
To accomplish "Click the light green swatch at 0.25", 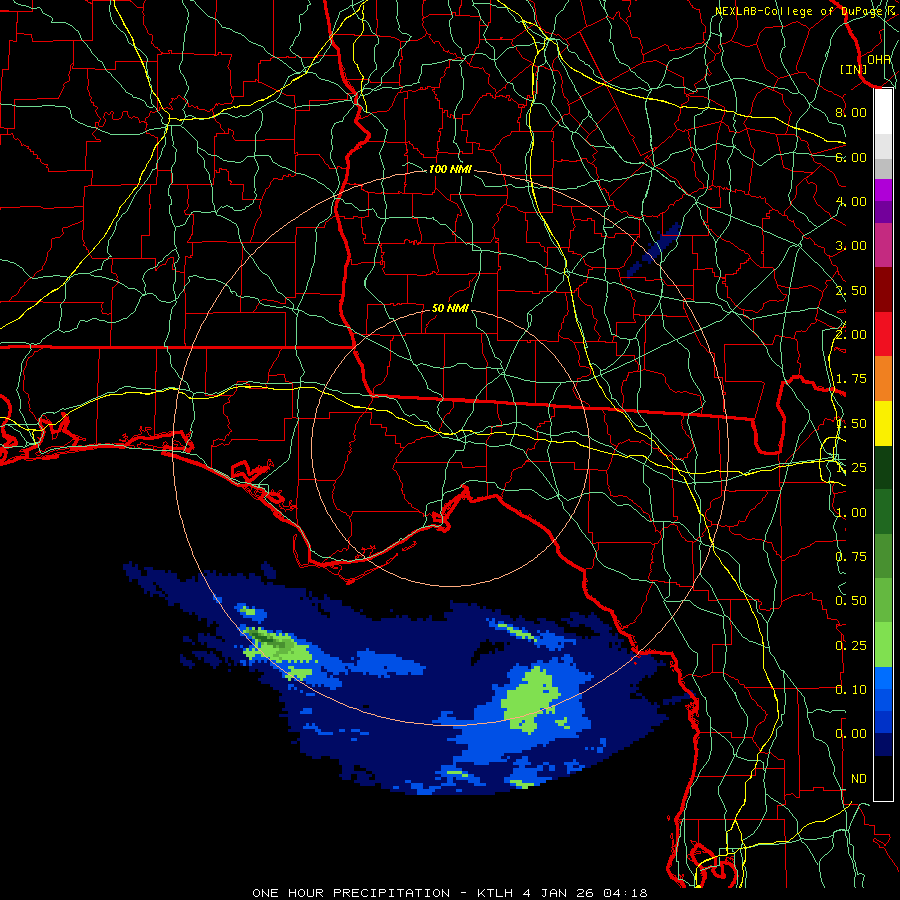I will pyautogui.click(x=883, y=645).
